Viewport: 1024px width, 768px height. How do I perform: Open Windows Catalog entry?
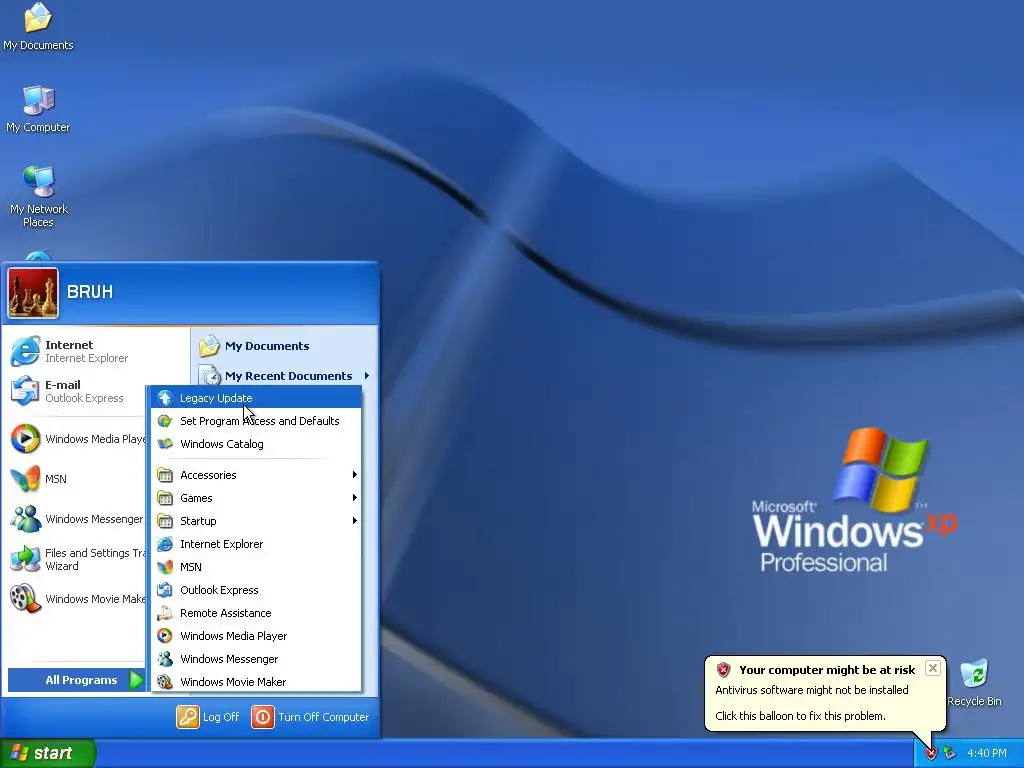(256, 444)
